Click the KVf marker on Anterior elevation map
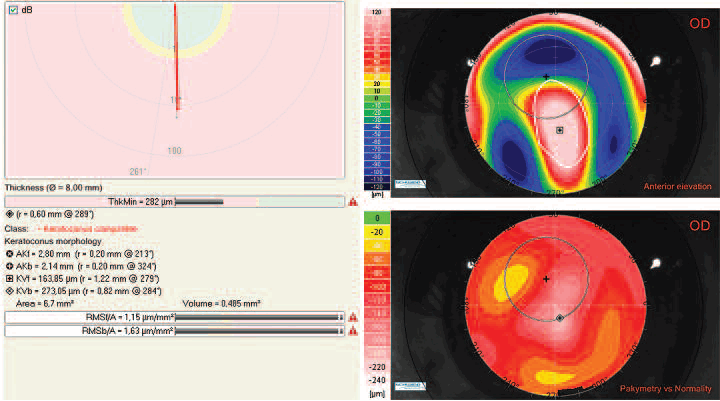Image resolution: width=720 pixels, height=401 pixels. (x=559, y=130)
